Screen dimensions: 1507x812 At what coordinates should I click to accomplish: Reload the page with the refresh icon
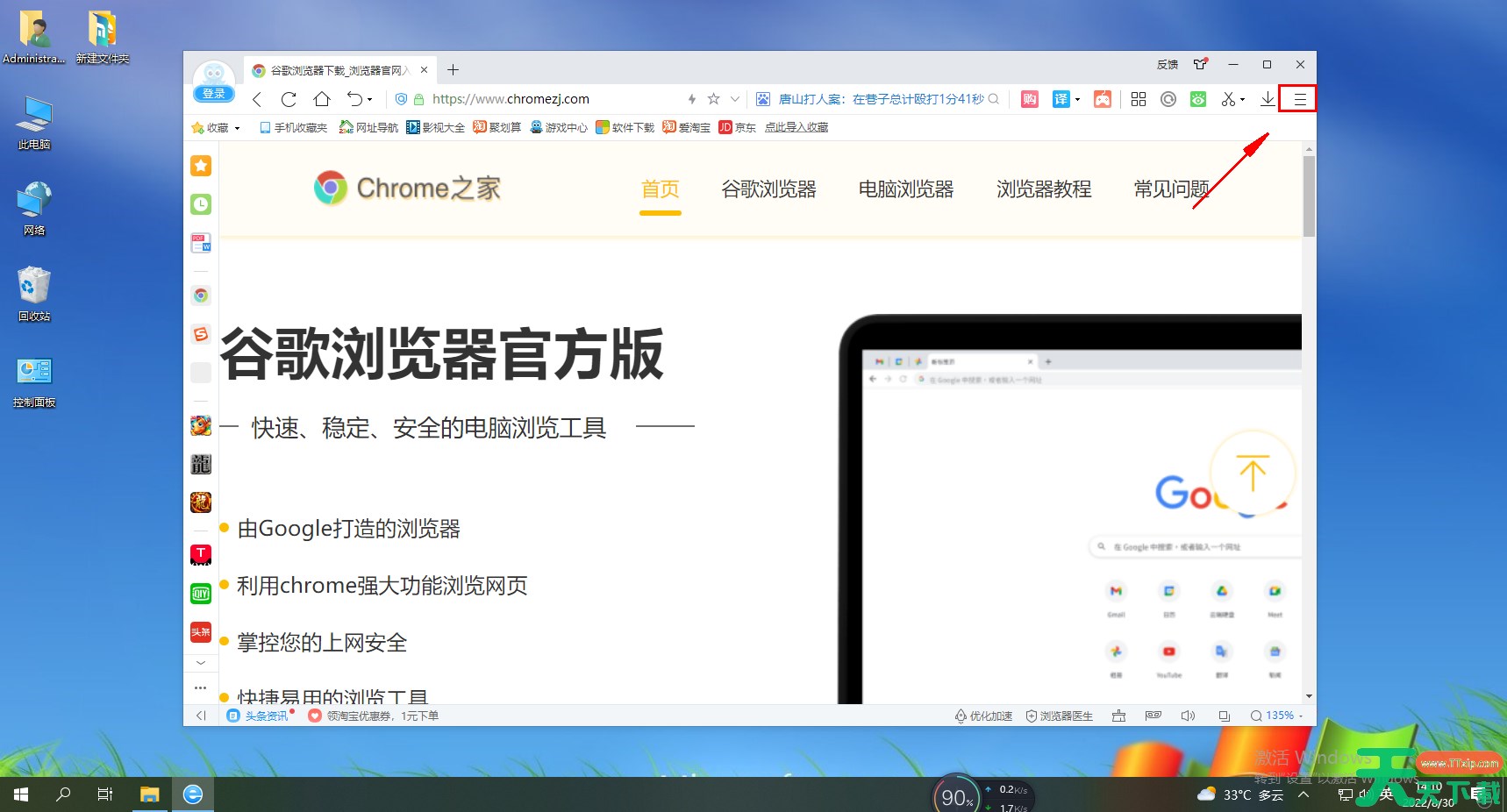coord(289,99)
